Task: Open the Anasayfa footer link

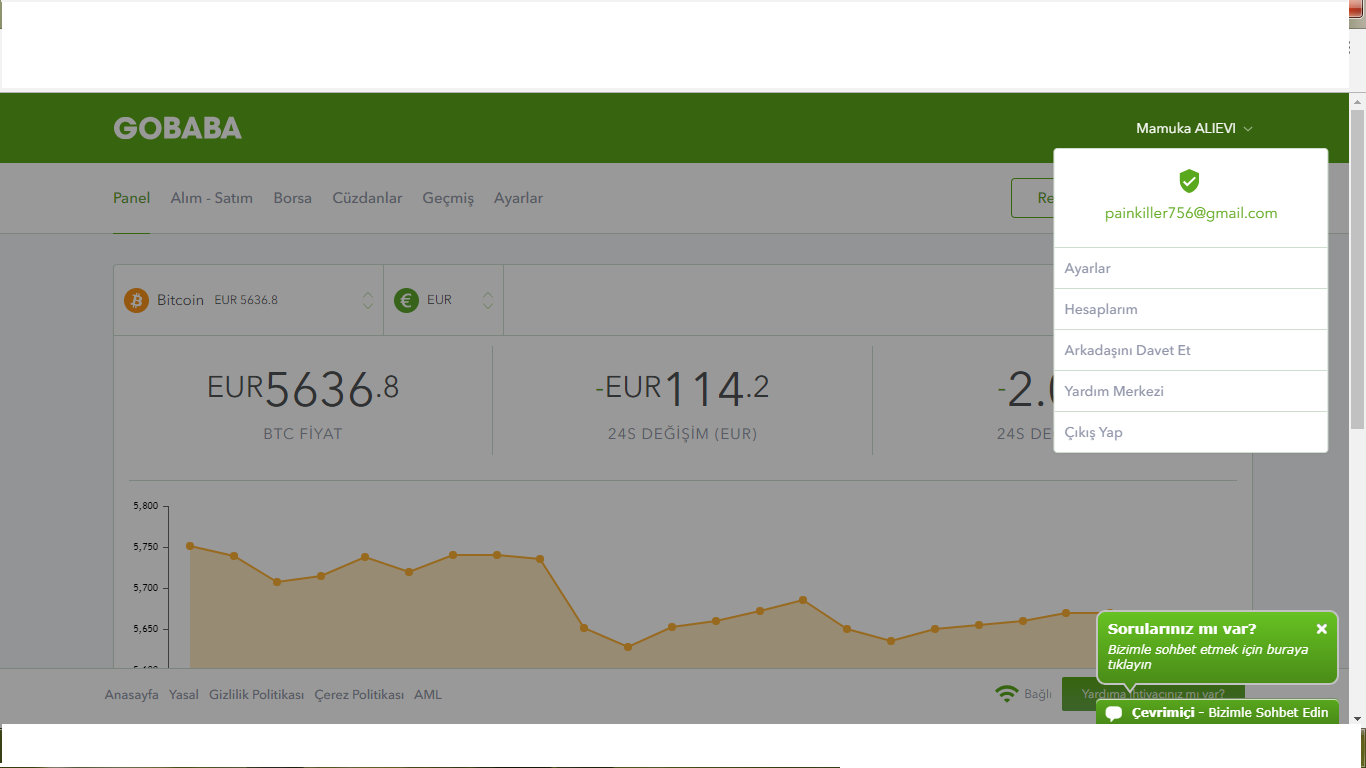Action: pos(132,694)
